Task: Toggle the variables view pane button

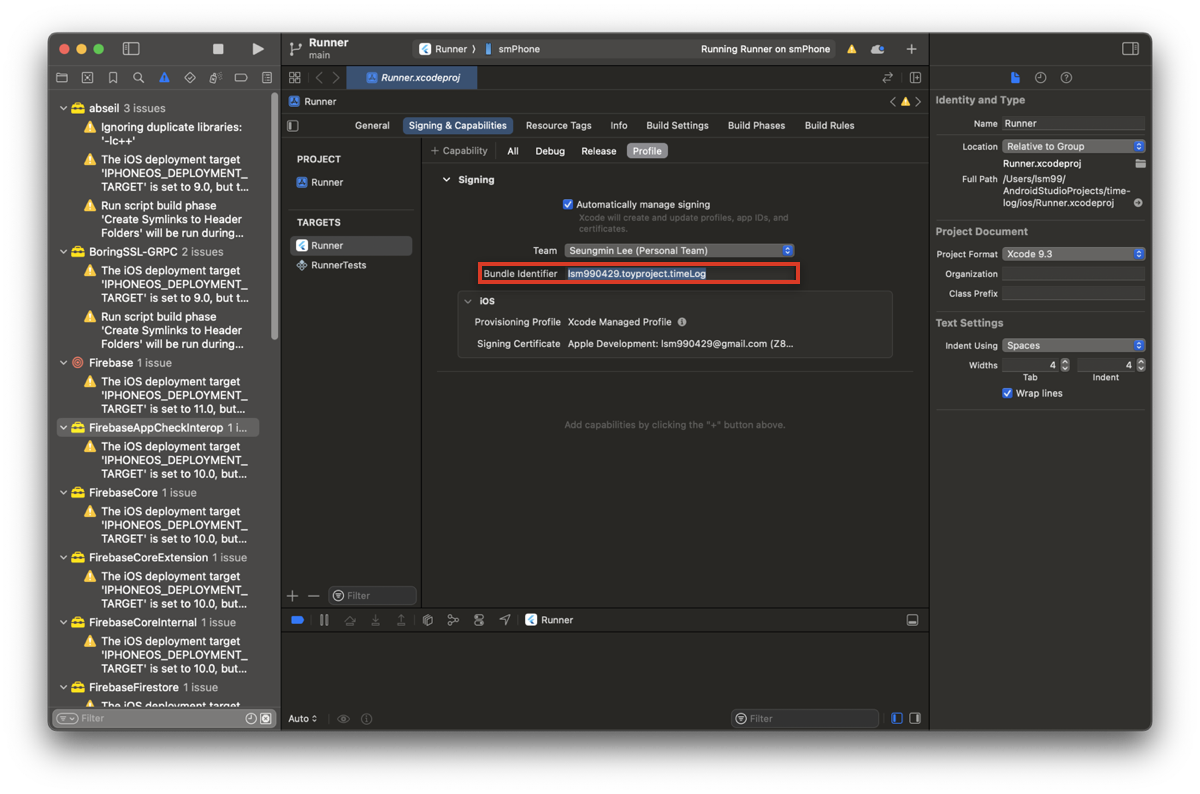Action: [897, 718]
